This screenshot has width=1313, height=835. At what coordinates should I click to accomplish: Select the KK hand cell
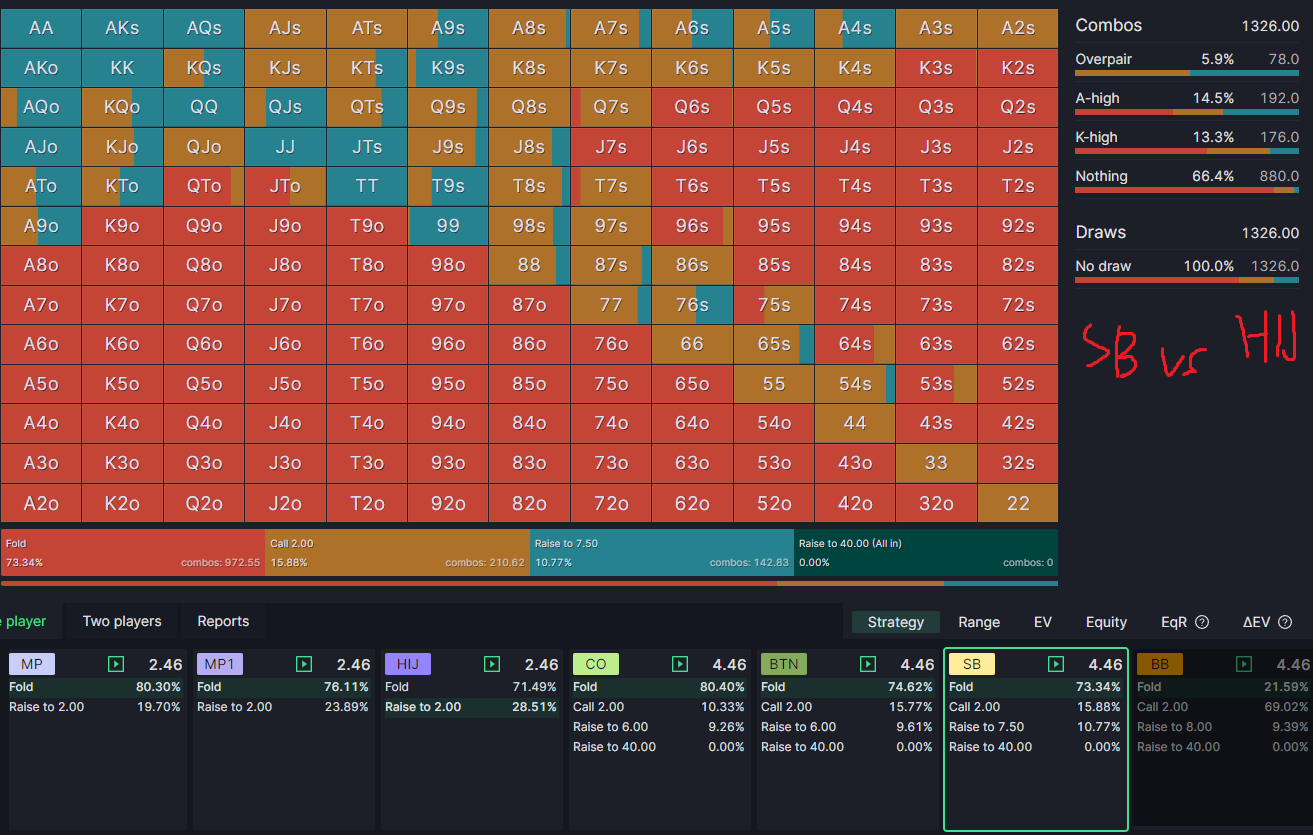click(122, 68)
